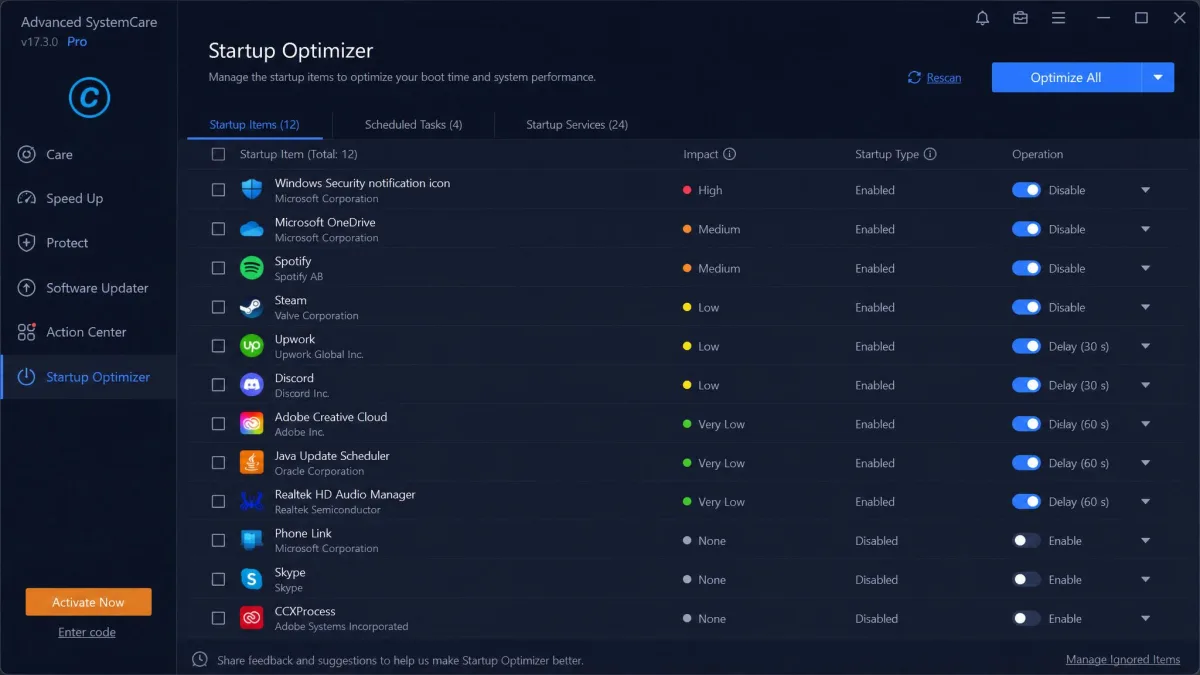Toggle the Discord startup switch
The image size is (1200, 675).
[x=1026, y=385]
